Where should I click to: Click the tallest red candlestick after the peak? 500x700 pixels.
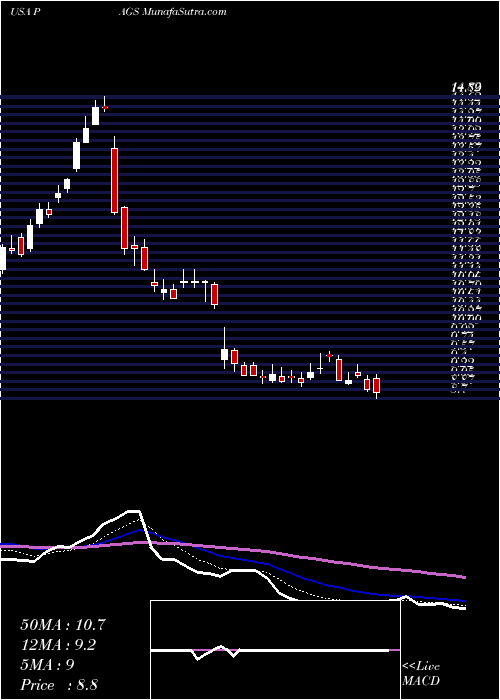coord(114,180)
